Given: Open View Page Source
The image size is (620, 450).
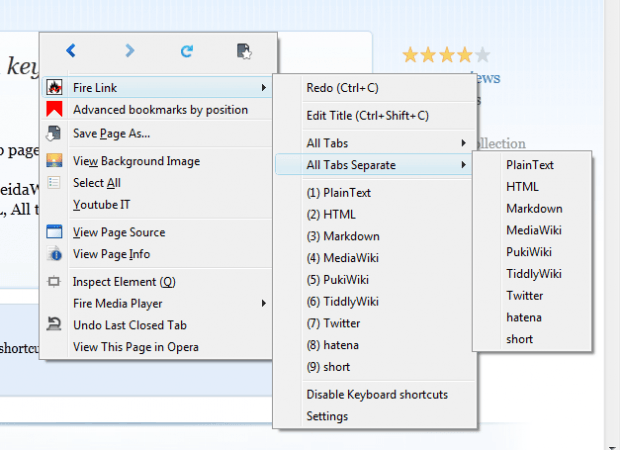Looking at the screenshot, I should click(x=156, y=232).
